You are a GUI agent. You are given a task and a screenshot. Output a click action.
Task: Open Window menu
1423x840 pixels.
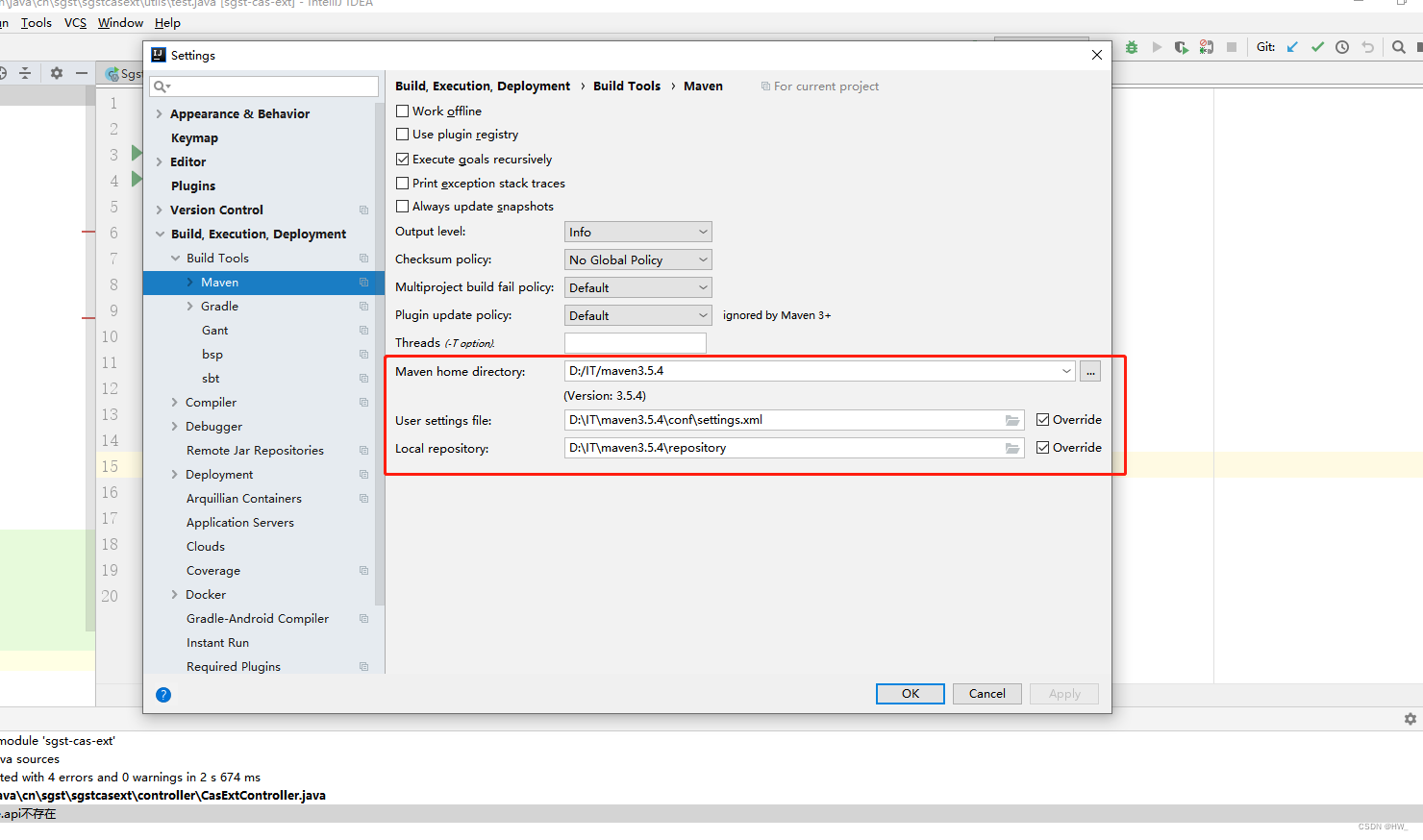[120, 22]
